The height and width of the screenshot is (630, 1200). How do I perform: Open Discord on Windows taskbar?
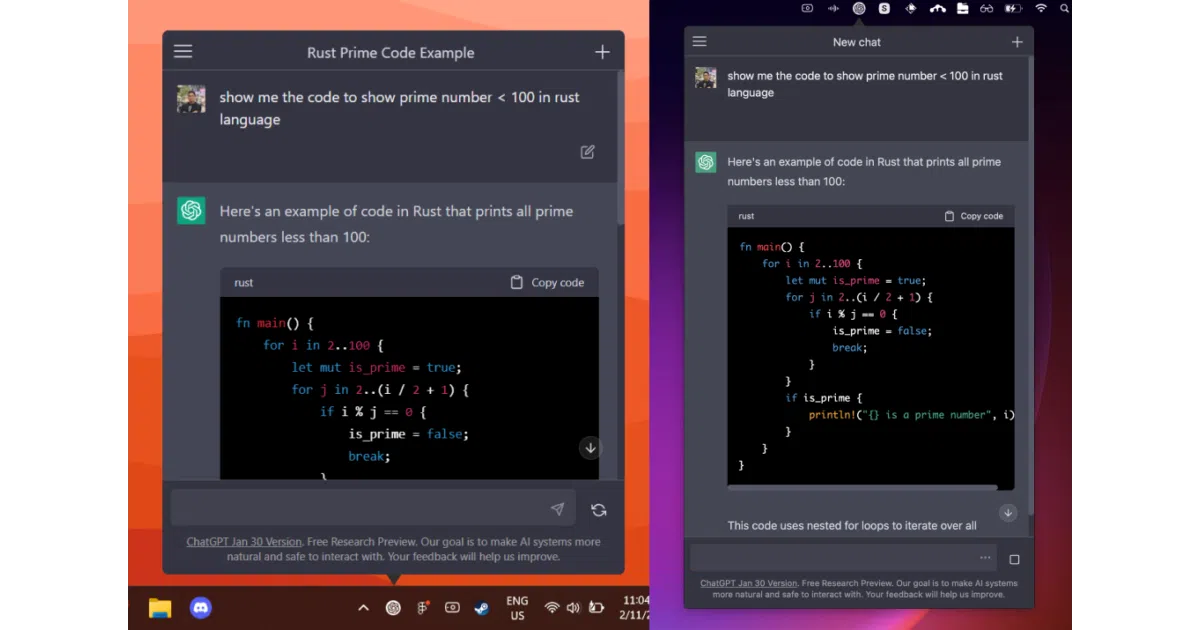coord(201,607)
